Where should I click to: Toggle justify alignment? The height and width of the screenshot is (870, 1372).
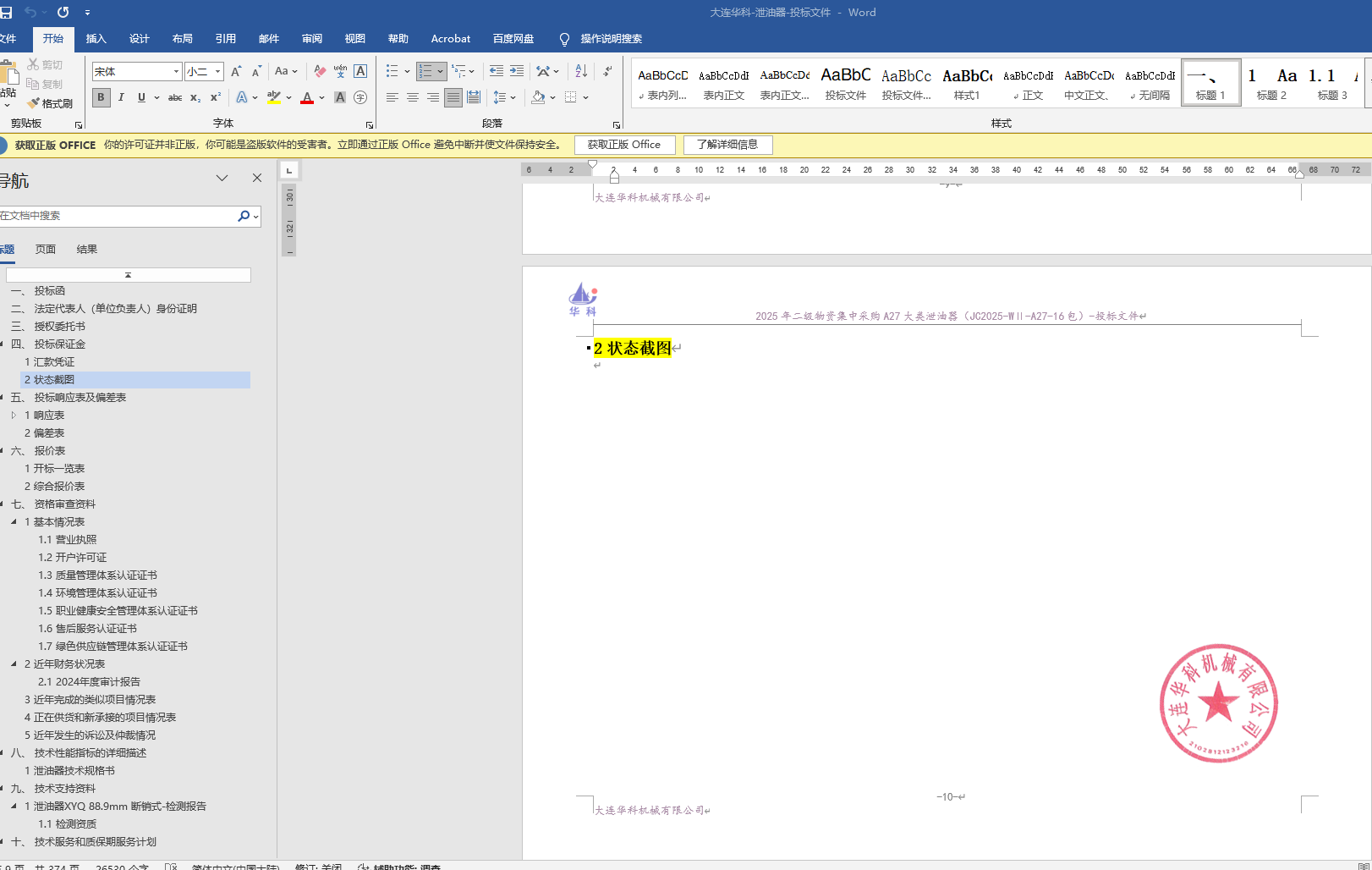pos(453,97)
